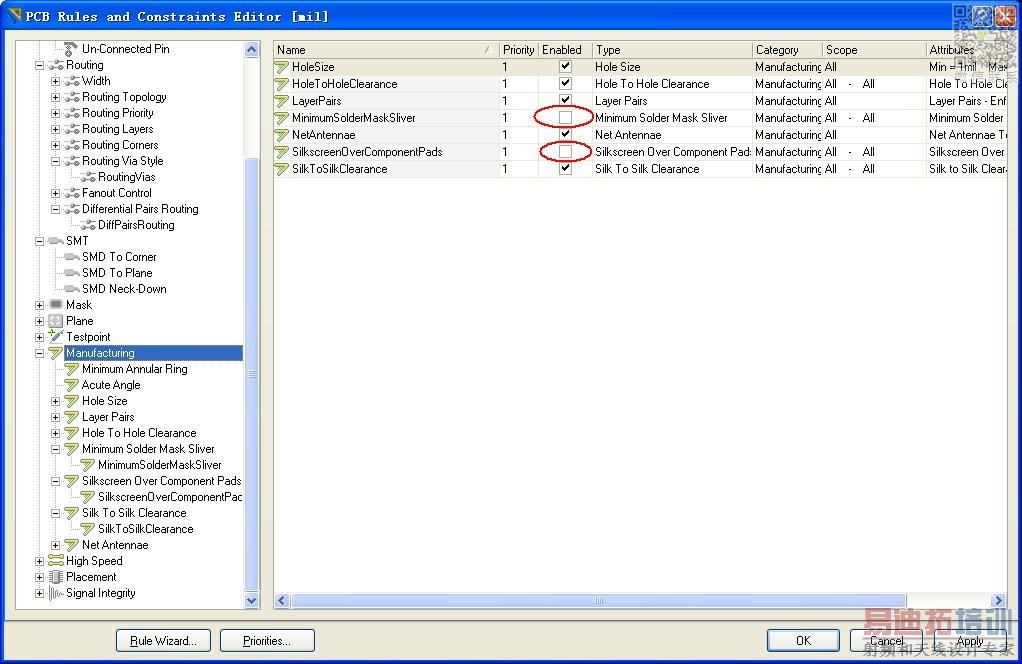Click the Manufacturing category icon in tree

[x=56, y=353]
